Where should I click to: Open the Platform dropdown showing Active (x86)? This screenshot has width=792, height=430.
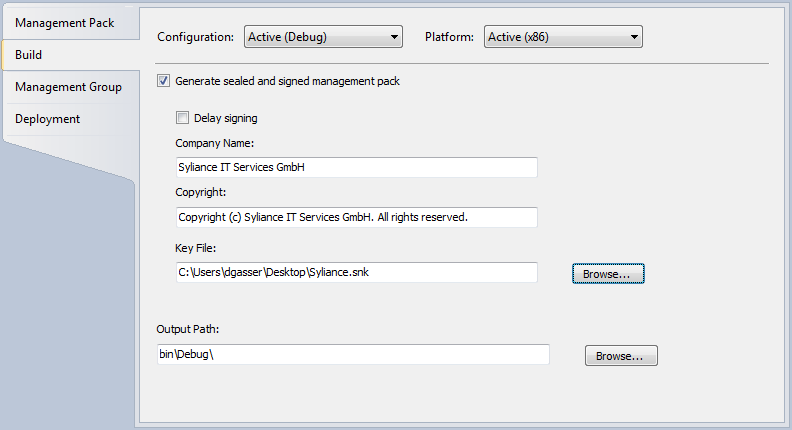[562, 37]
